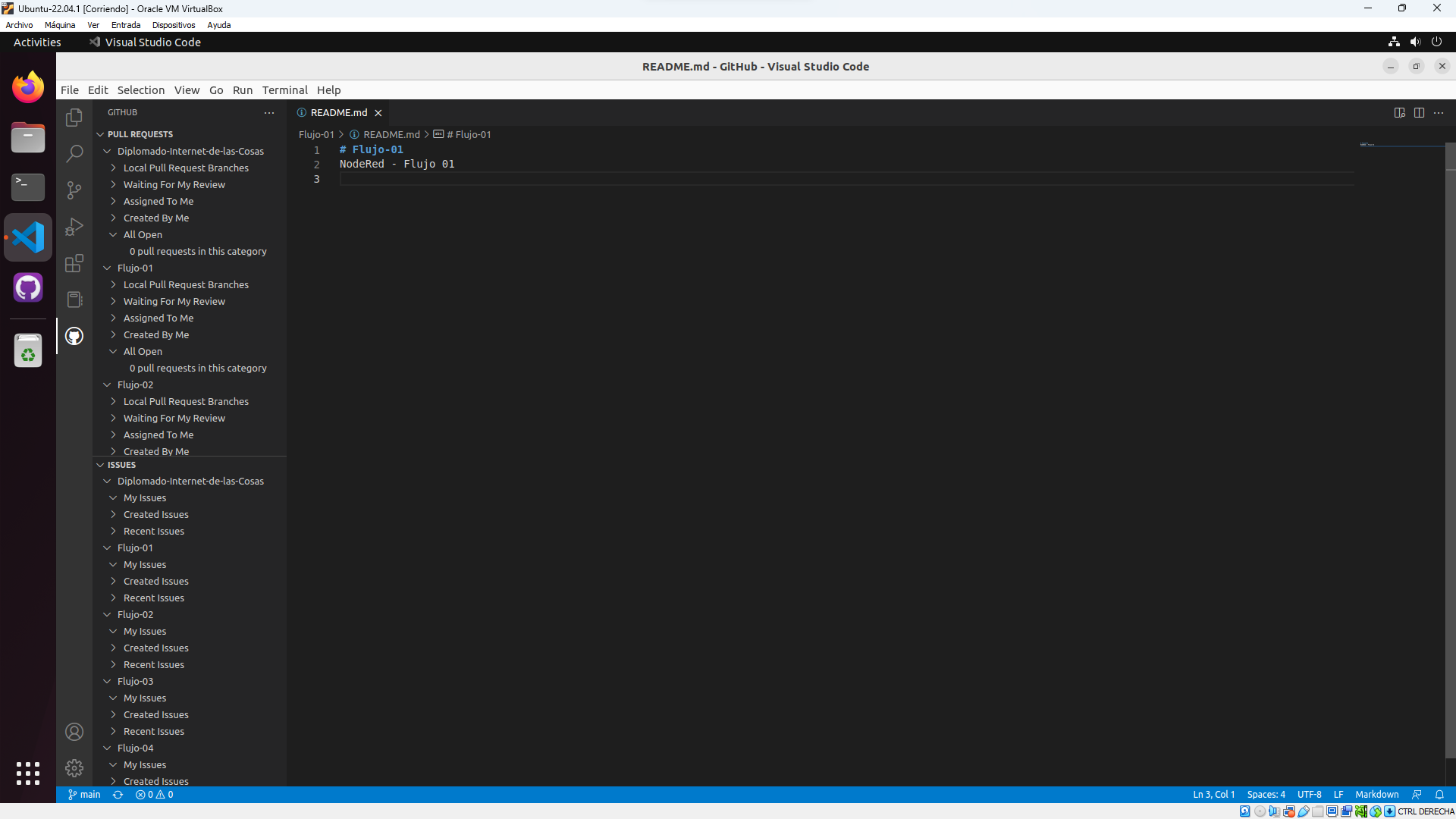Open the Search view in the activity bar
This screenshot has width=1456, height=819.
click(x=74, y=154)
